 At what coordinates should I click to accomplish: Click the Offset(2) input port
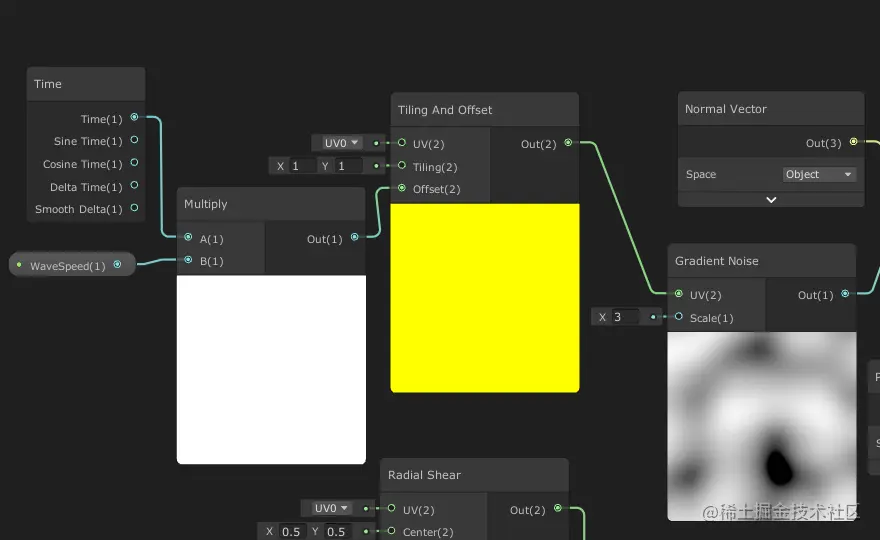click(402, 188)
